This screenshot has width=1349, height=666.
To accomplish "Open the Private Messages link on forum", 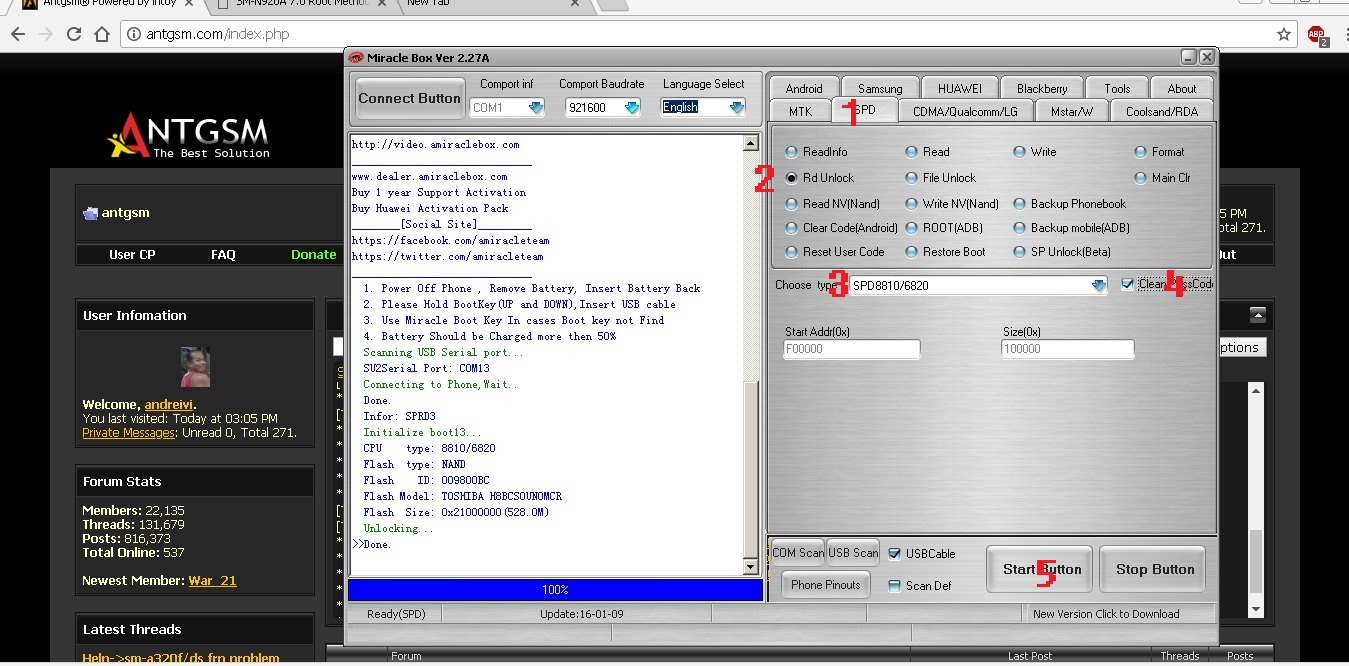I will [128, 433].
